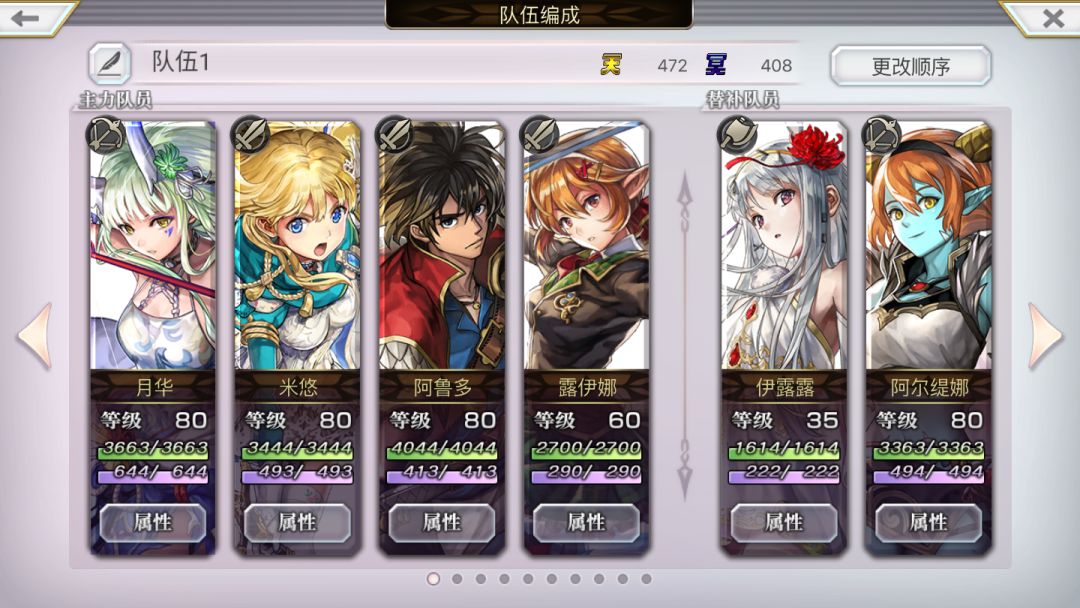The height and width of the screenshot is (608, 1080).
Task: Open 属性 for 露伊娜
Action: tap(586, 523)
